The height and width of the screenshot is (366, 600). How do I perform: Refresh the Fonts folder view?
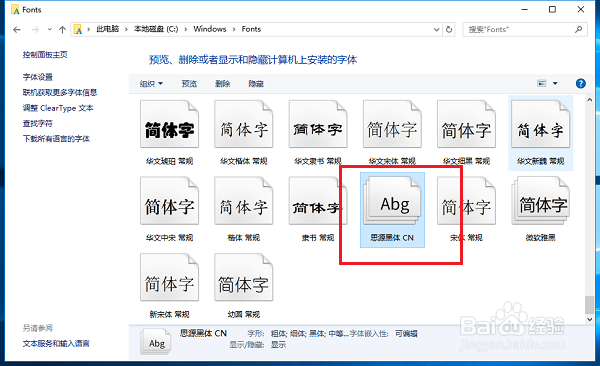(449, 29)
